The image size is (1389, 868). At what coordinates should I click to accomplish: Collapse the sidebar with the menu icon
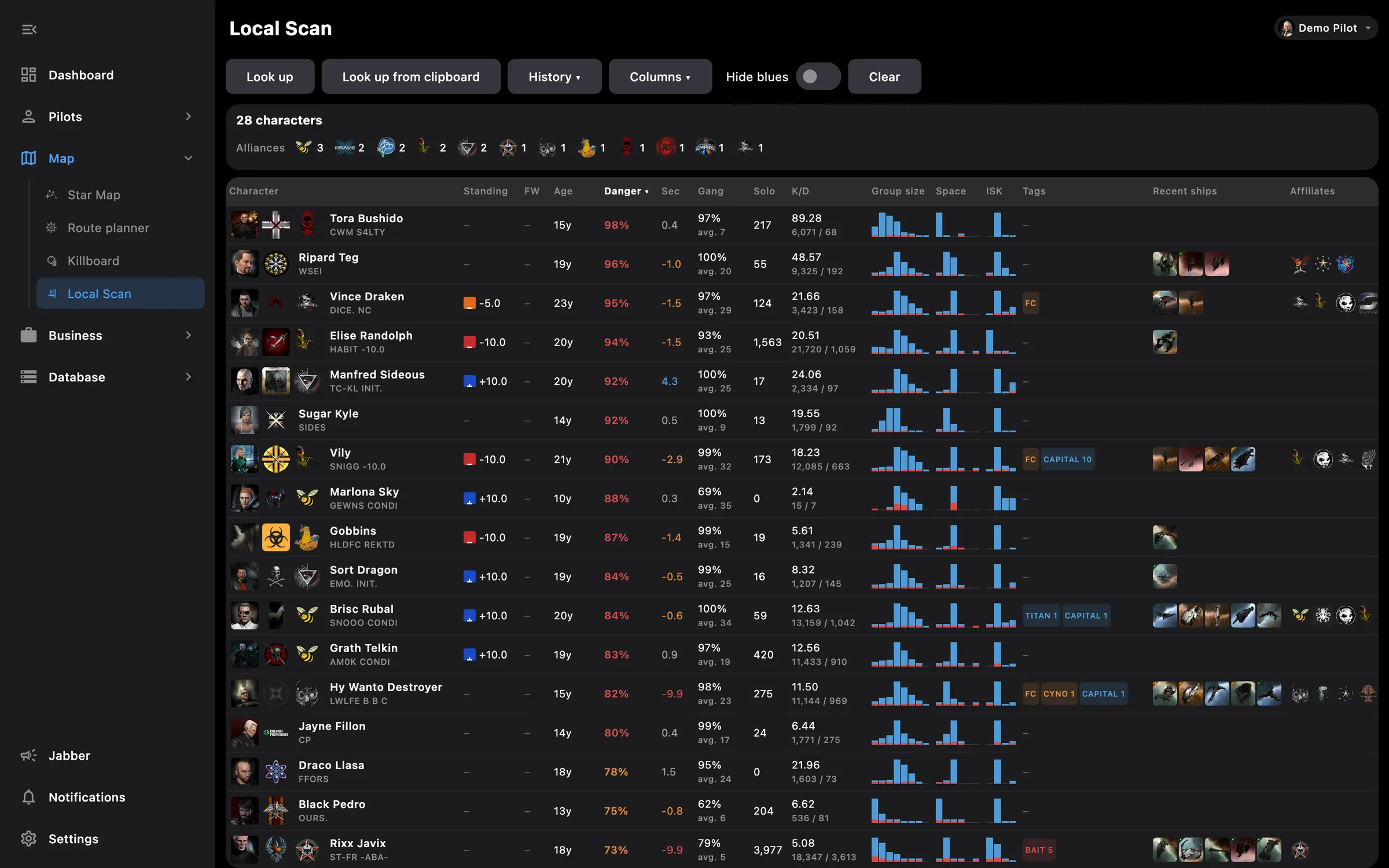coord(29,29)
